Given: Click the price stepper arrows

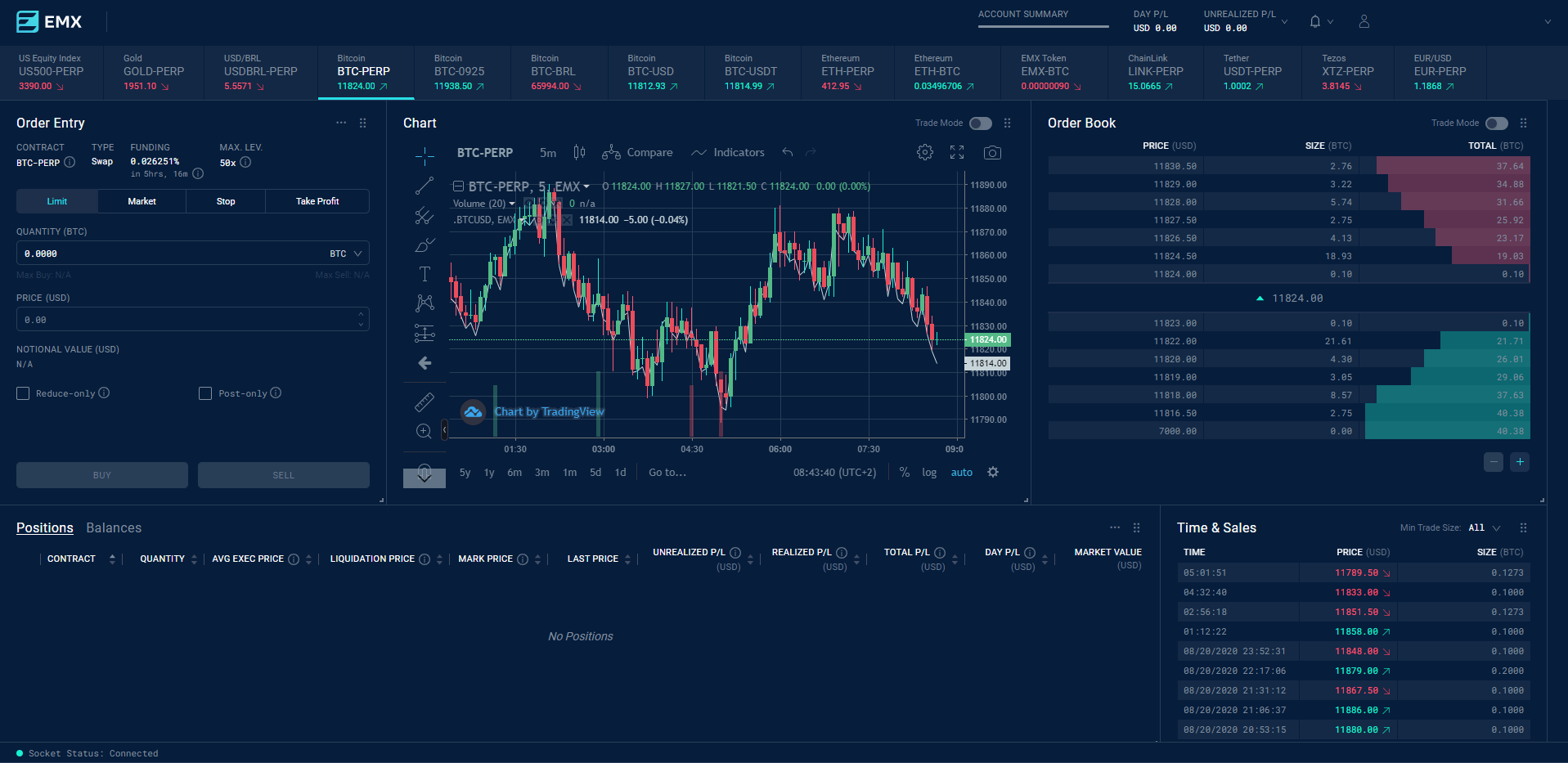Looking at the screenshot, I should pos(361,319).
